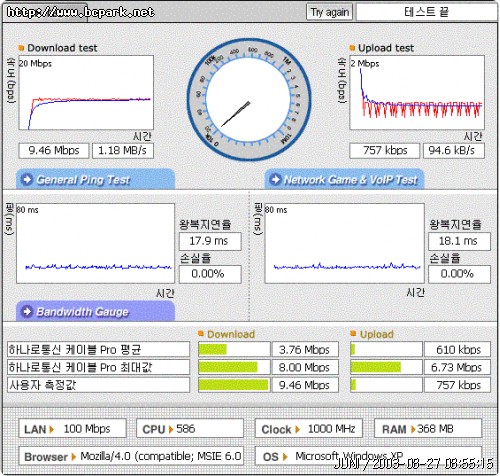Click the arrow icon in General Ping Test
500x476 pixels.
click(27, 179)
